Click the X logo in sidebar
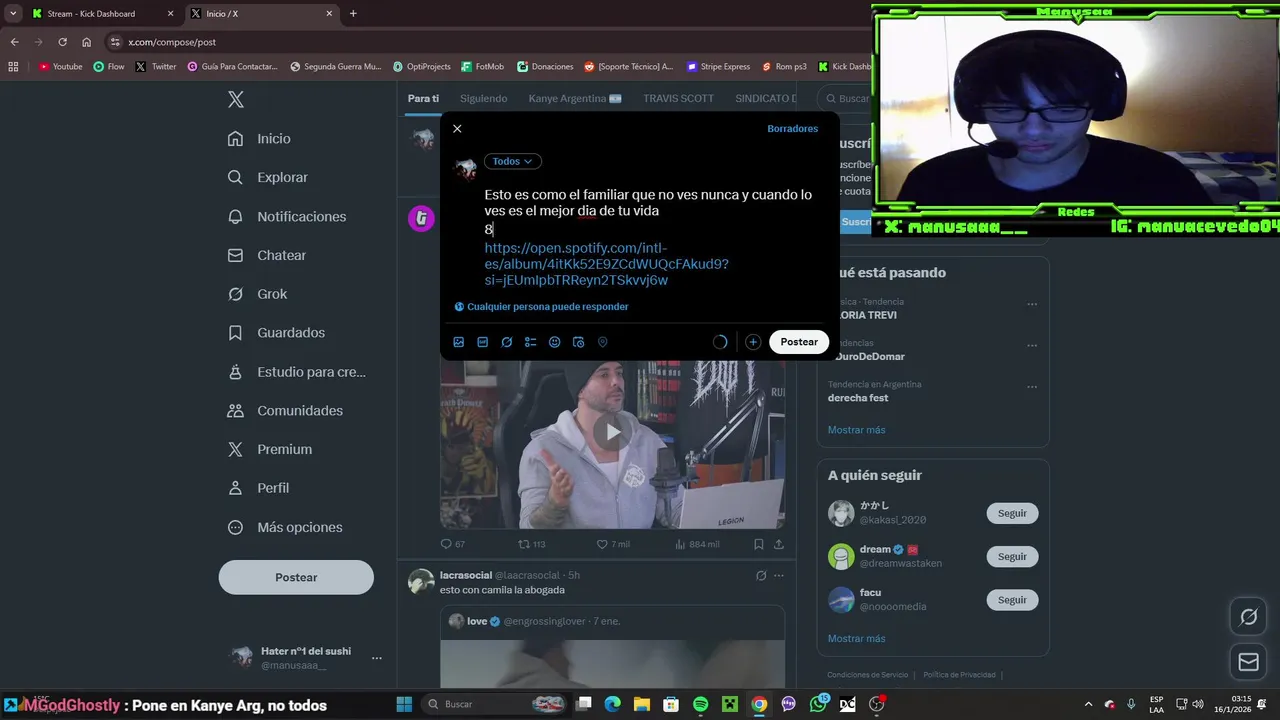The image size is (1280, 720). pos(236,99)
